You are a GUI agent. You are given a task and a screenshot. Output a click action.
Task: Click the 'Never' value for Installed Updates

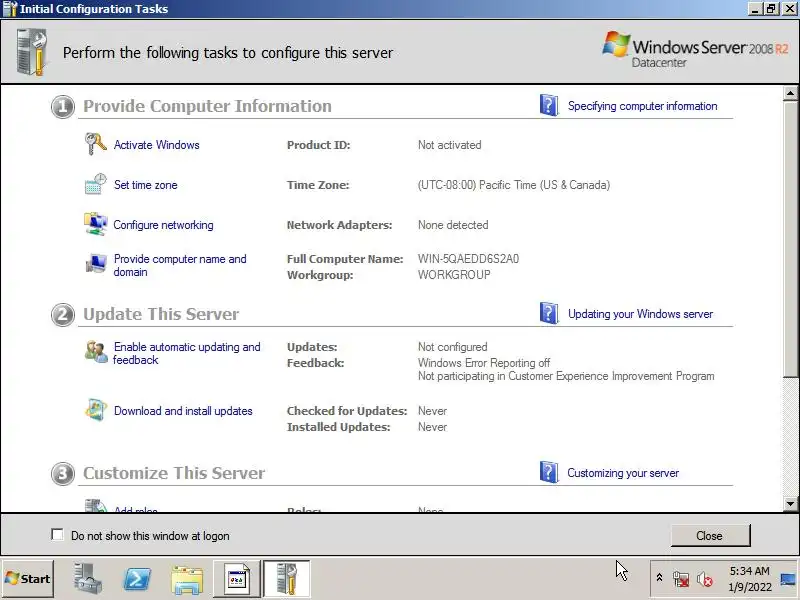point(432,427)
